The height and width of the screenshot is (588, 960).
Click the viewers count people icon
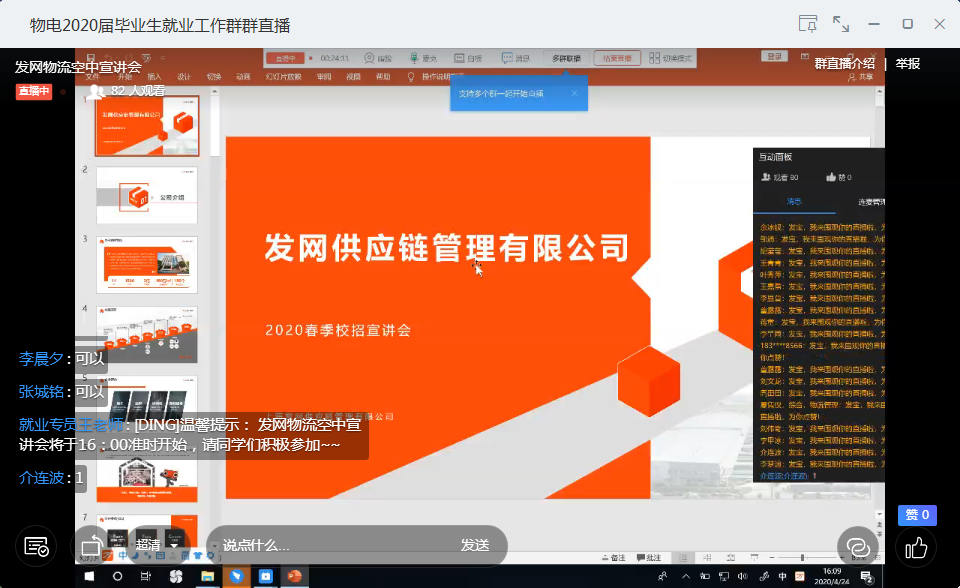tap(97, 91)
